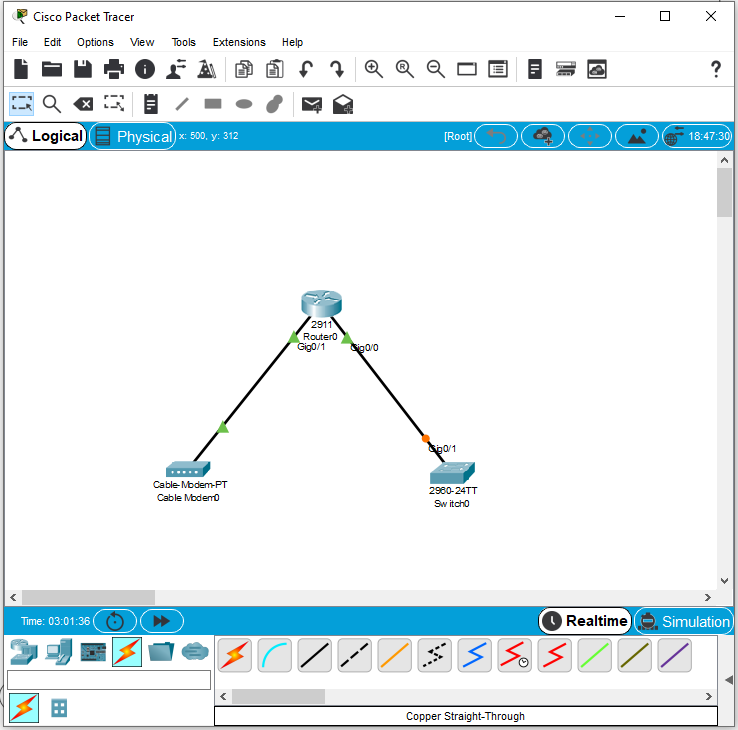
Task: Select the Router0 2911 device
Action: click(321, 304)
